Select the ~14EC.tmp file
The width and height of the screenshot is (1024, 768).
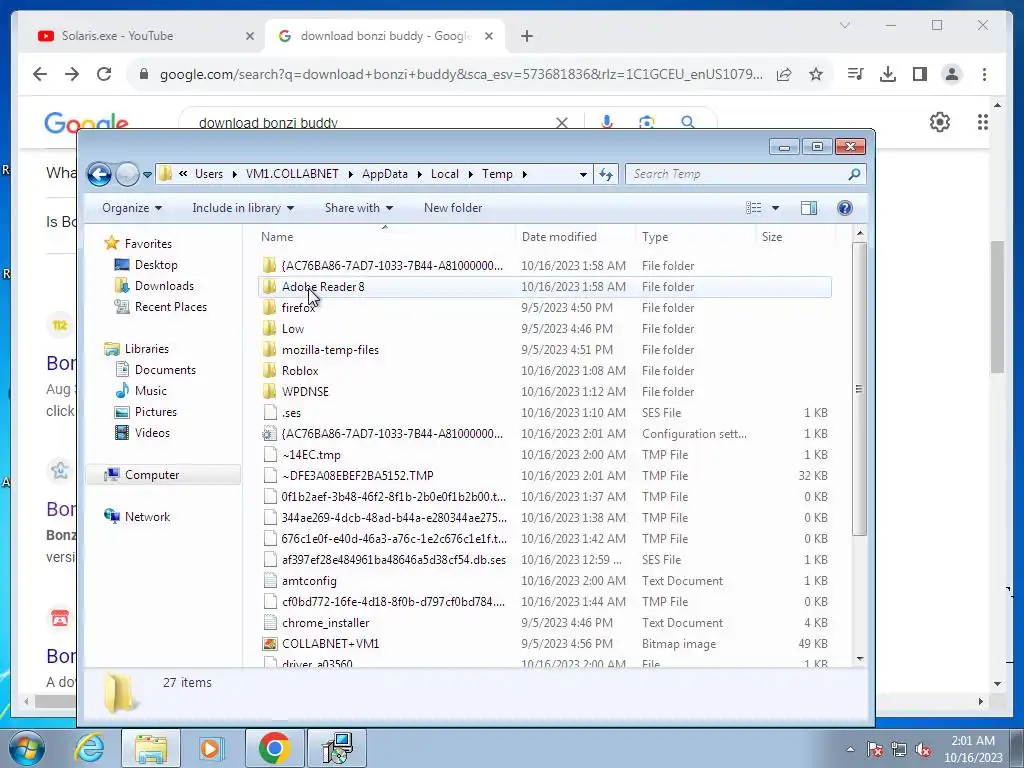(545, 455)
